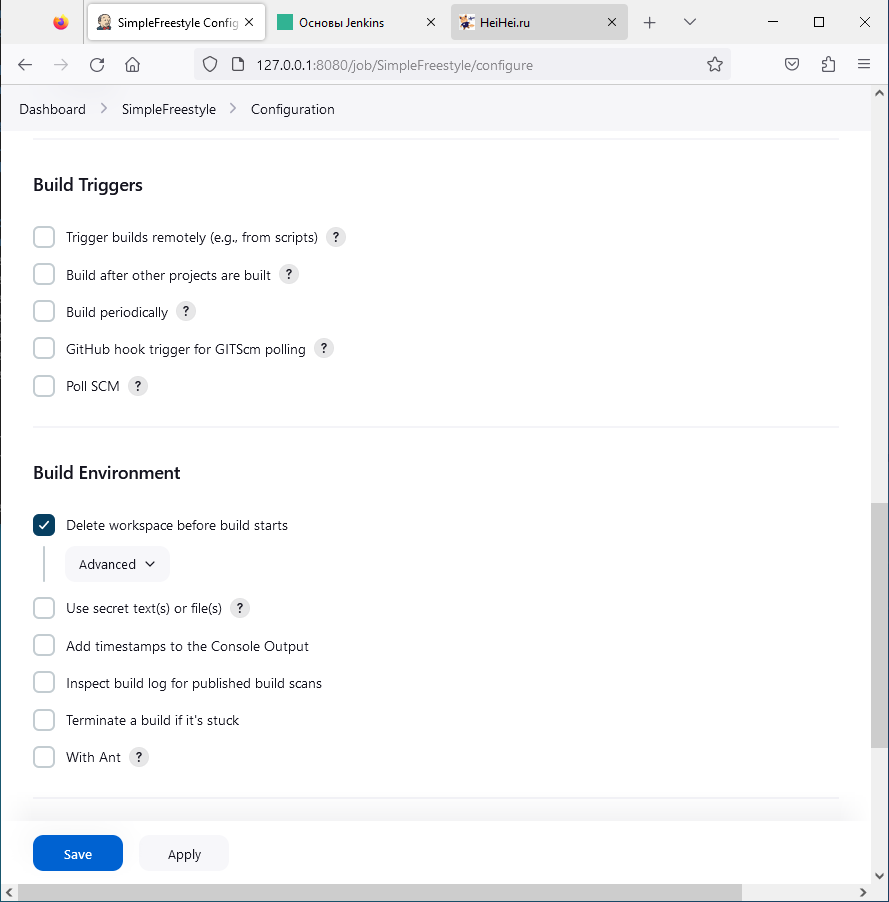Click the Firefox logo icon

point(60,22)
